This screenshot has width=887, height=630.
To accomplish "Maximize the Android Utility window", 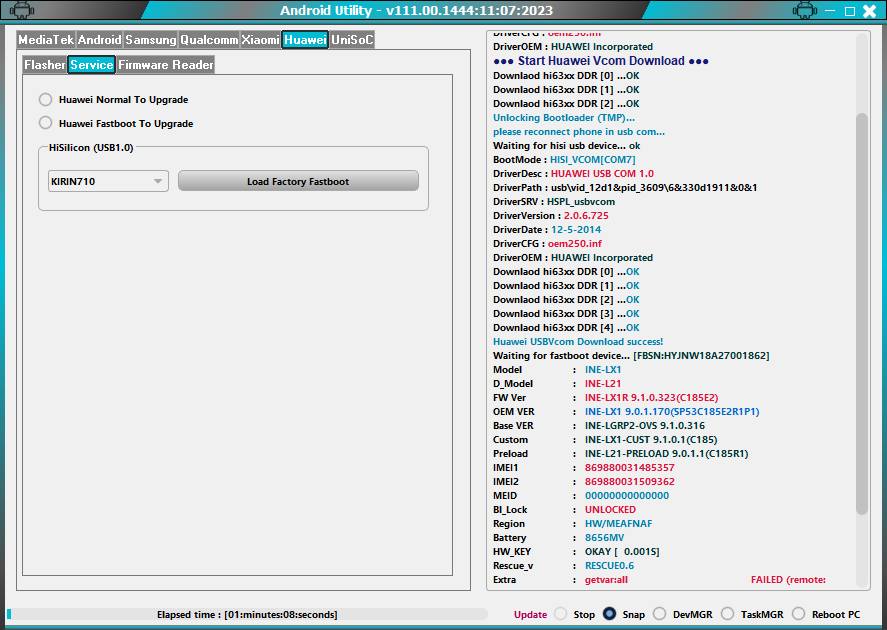I will (x=849, y=11).
